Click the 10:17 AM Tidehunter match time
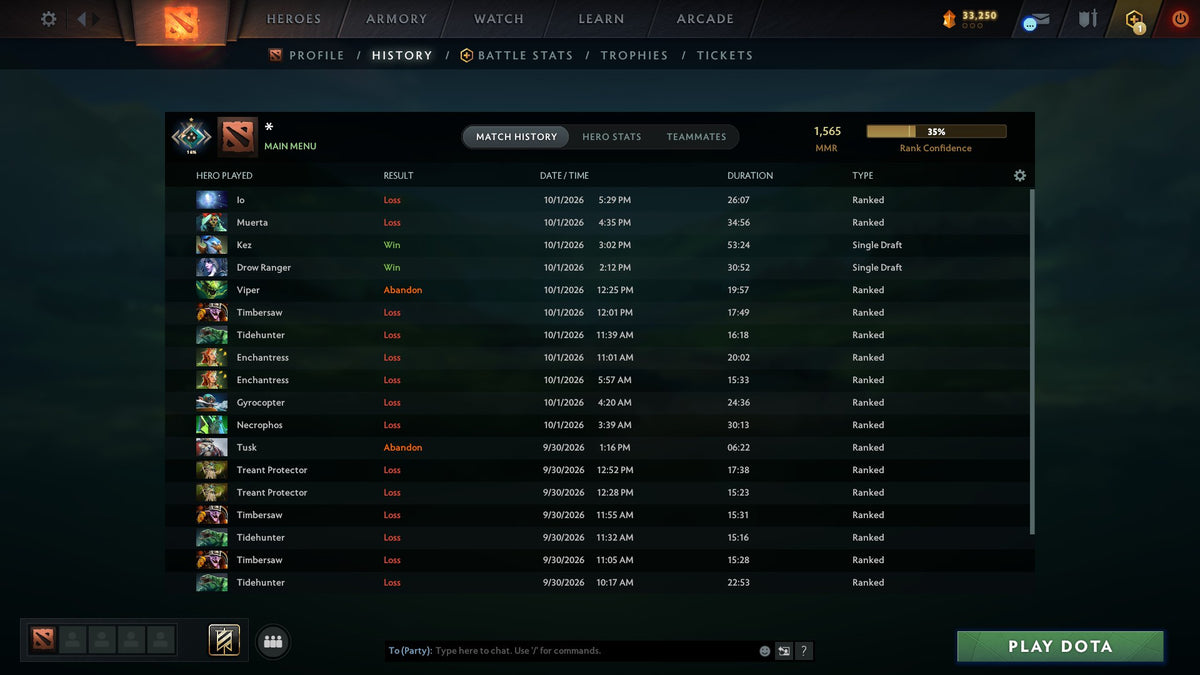Image resolution: width=1200 pixels, height=675 pixels. pyautogui.click(x=615, y=582)
